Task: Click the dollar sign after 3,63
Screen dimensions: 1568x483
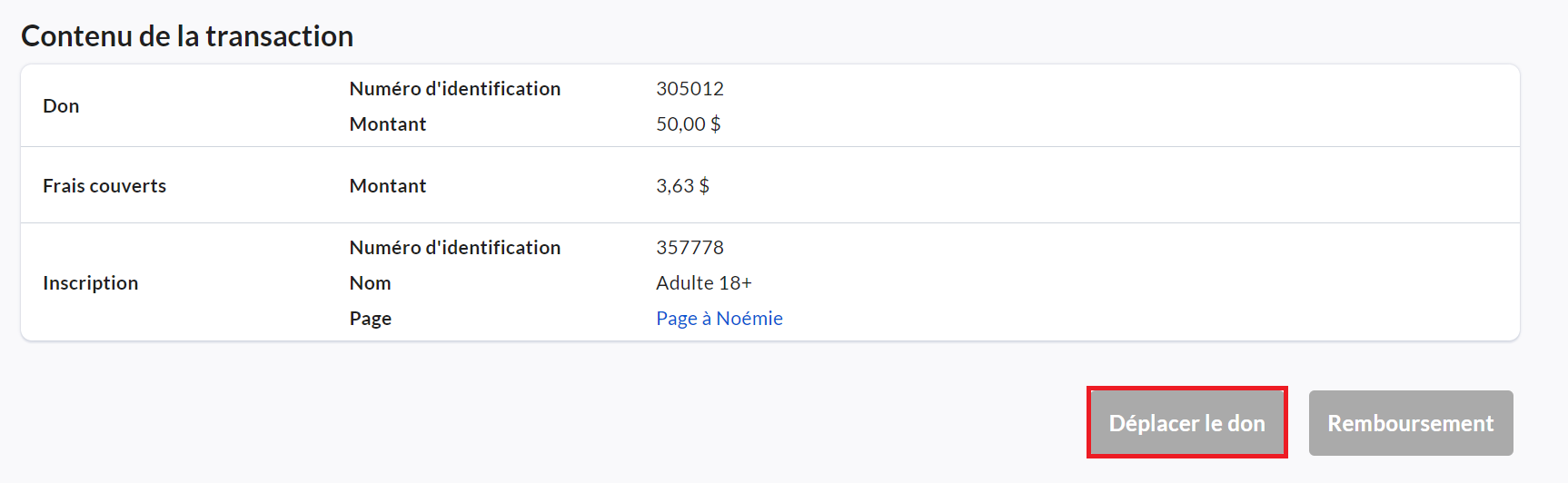Action: [x=704, y=186]
